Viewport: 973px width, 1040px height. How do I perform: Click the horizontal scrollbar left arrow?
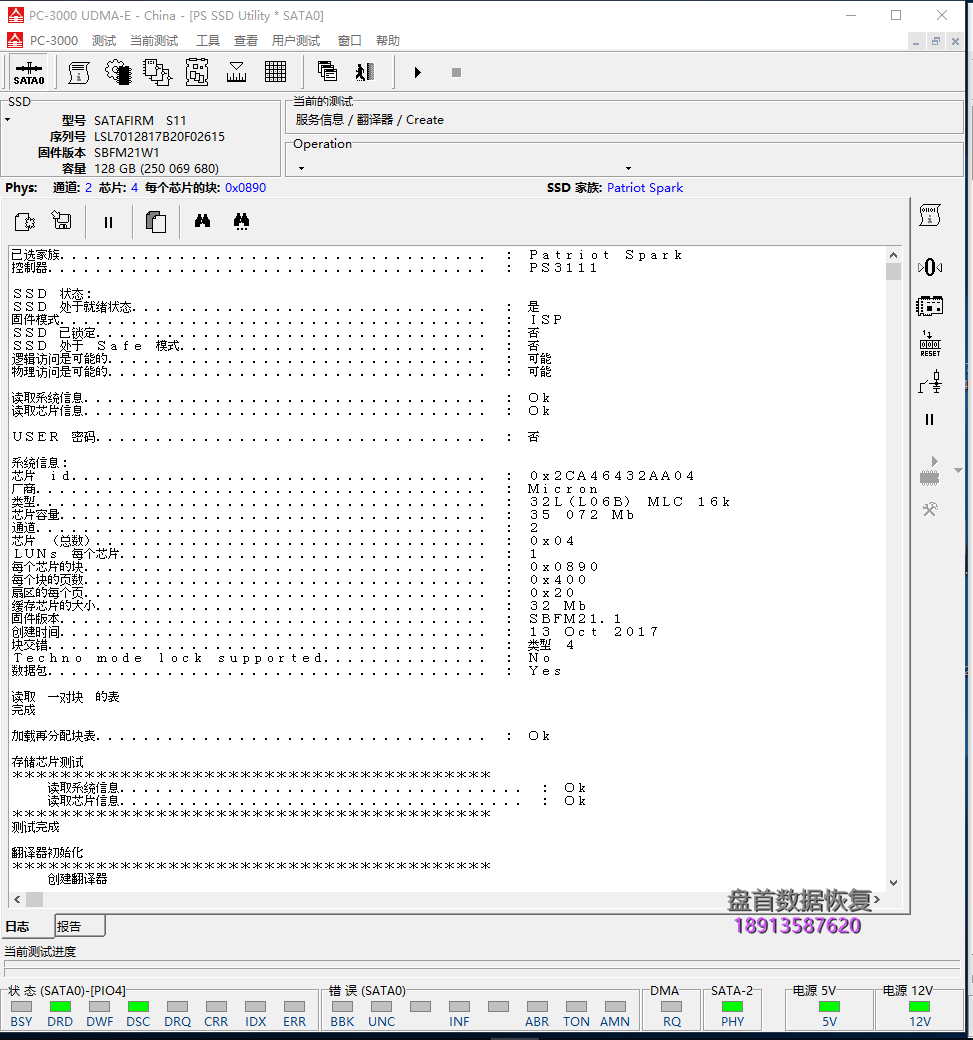(x=17, y=899)
